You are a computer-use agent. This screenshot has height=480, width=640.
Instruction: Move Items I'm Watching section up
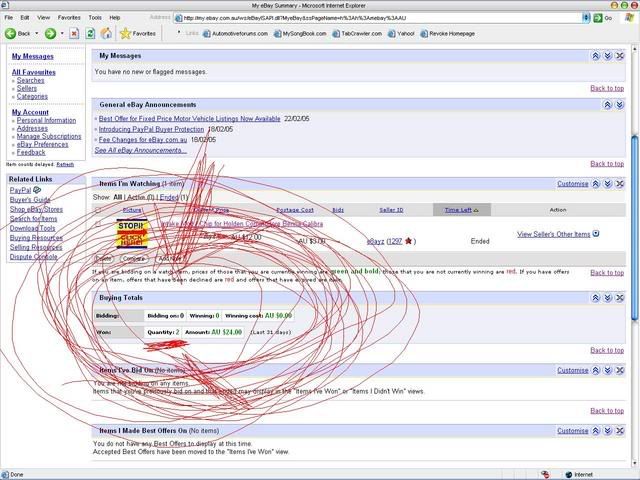[596, 184]
